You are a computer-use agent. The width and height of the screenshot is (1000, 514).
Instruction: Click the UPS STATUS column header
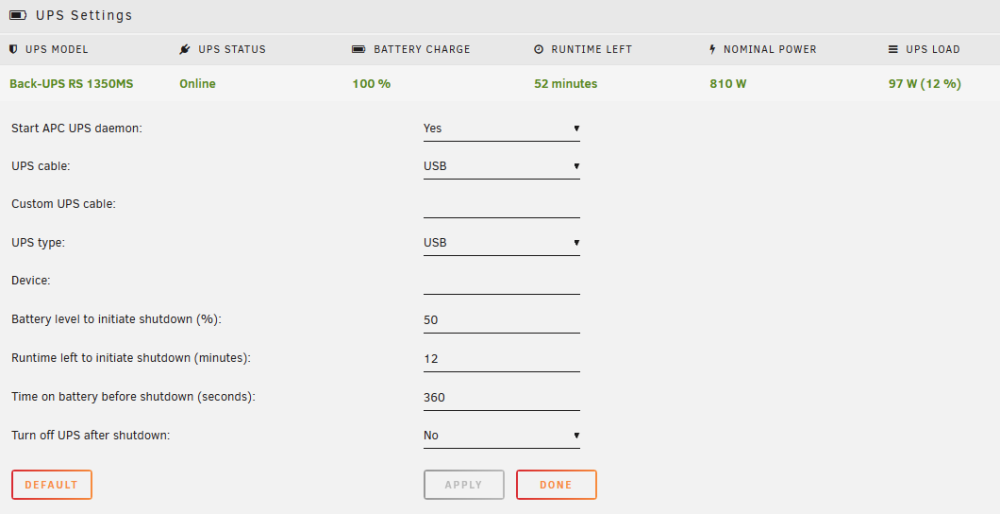(232, 49)
